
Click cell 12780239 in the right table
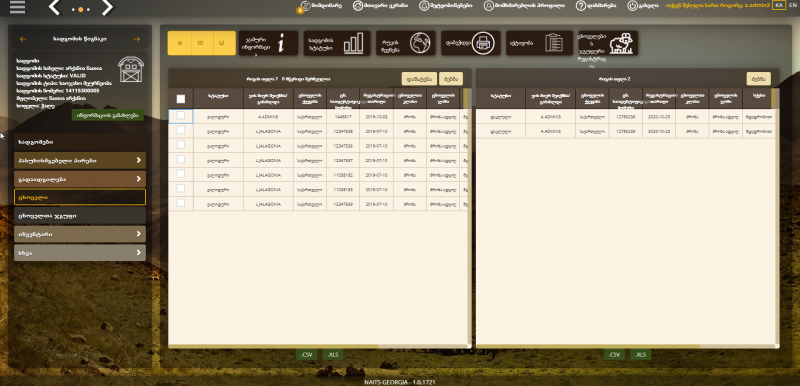click(626, 131)
